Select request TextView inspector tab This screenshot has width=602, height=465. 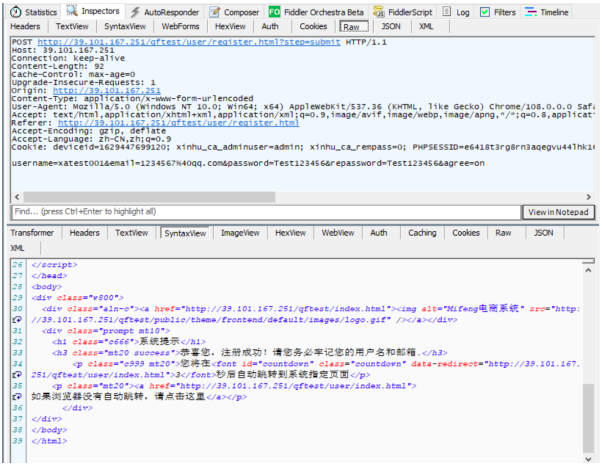(72, 26)
